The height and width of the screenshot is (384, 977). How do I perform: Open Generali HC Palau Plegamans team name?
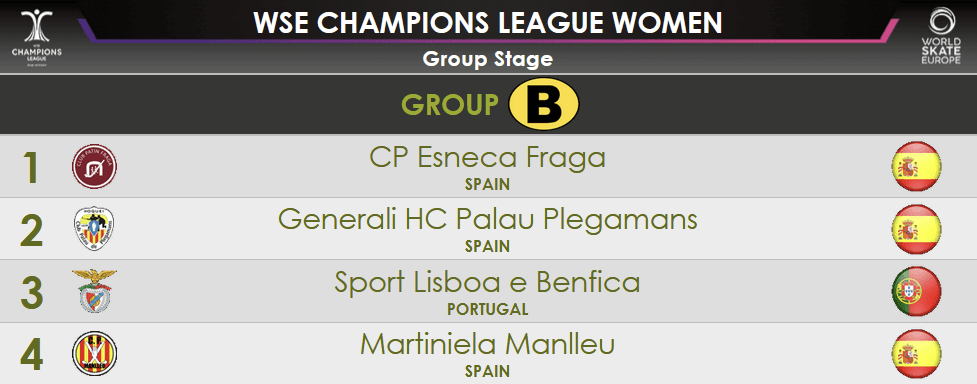coord(487,220)
